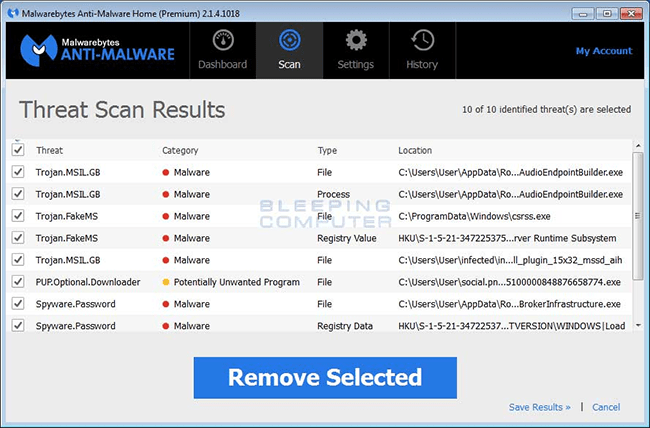Screen dimensions: 650x428
Task: Click the yellow PUP category dot
Action: [x=166, y=282]
